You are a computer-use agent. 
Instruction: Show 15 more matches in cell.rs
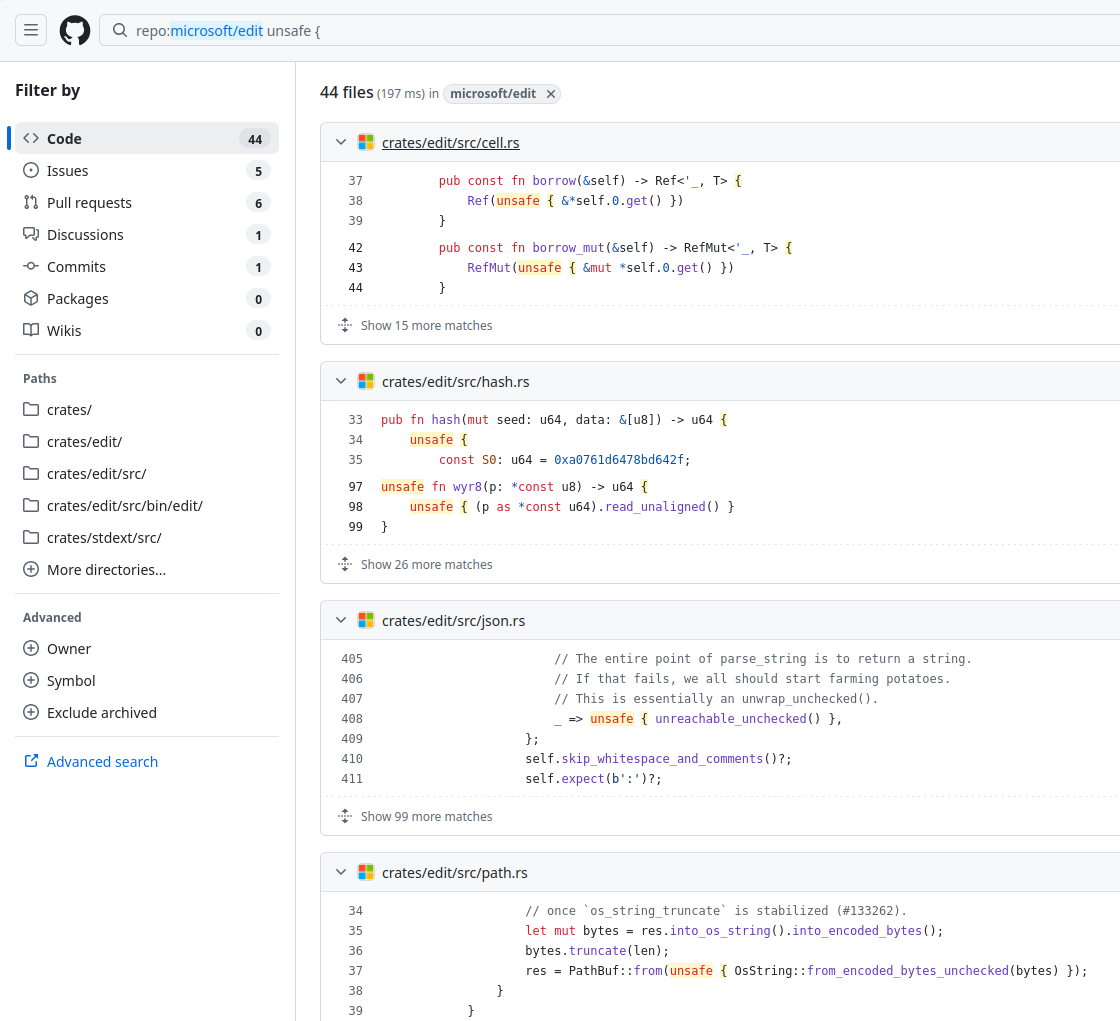(426, 326)
